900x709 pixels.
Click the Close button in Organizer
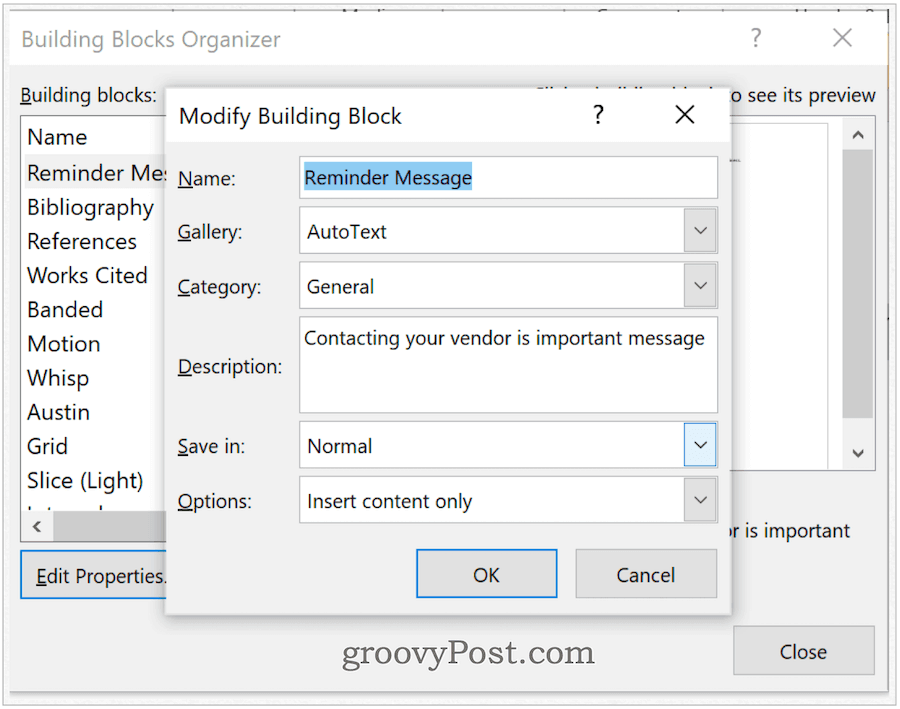(804, 651)
